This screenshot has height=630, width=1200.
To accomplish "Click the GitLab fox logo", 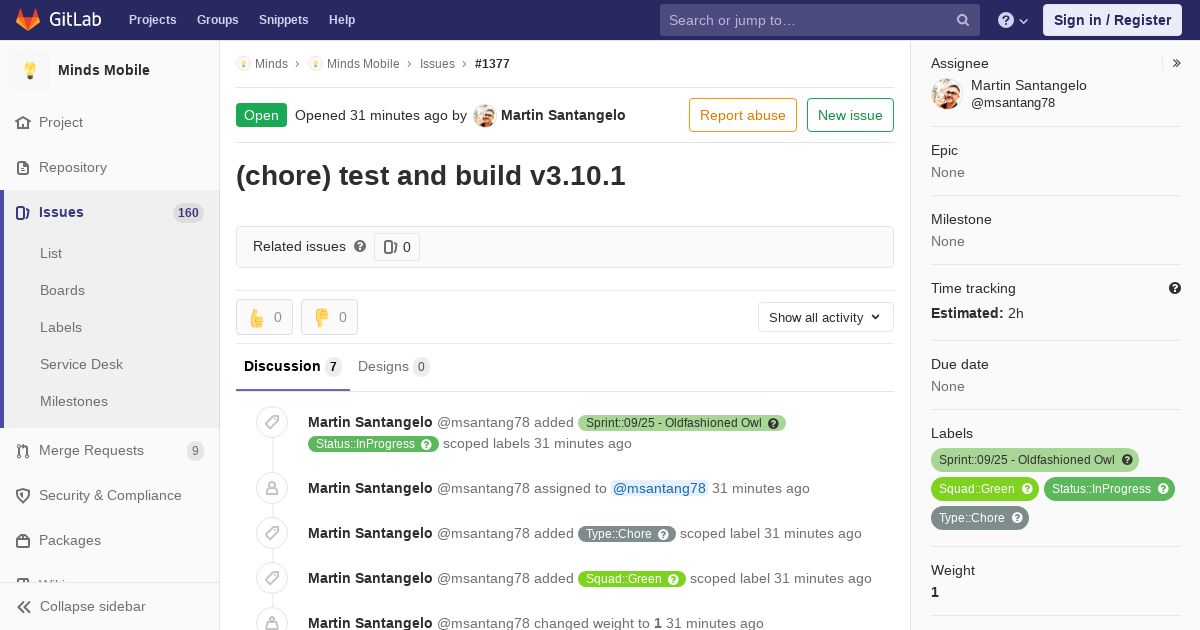I will click(28, 19).
